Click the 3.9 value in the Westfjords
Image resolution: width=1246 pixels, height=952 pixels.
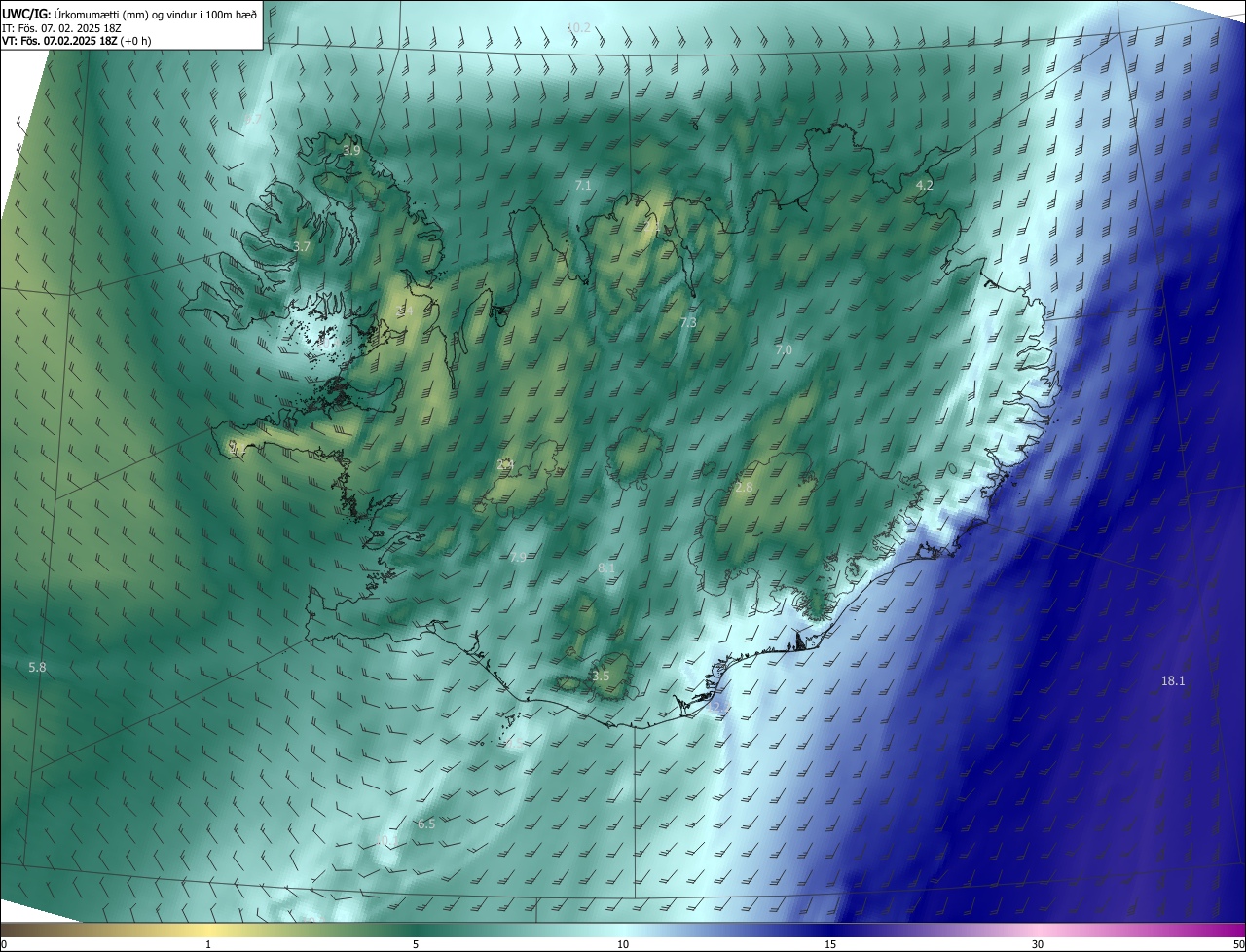[351, 150]
